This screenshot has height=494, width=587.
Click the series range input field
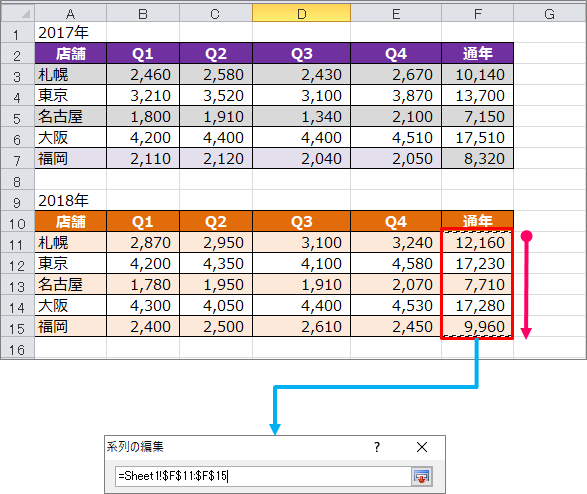263,476
